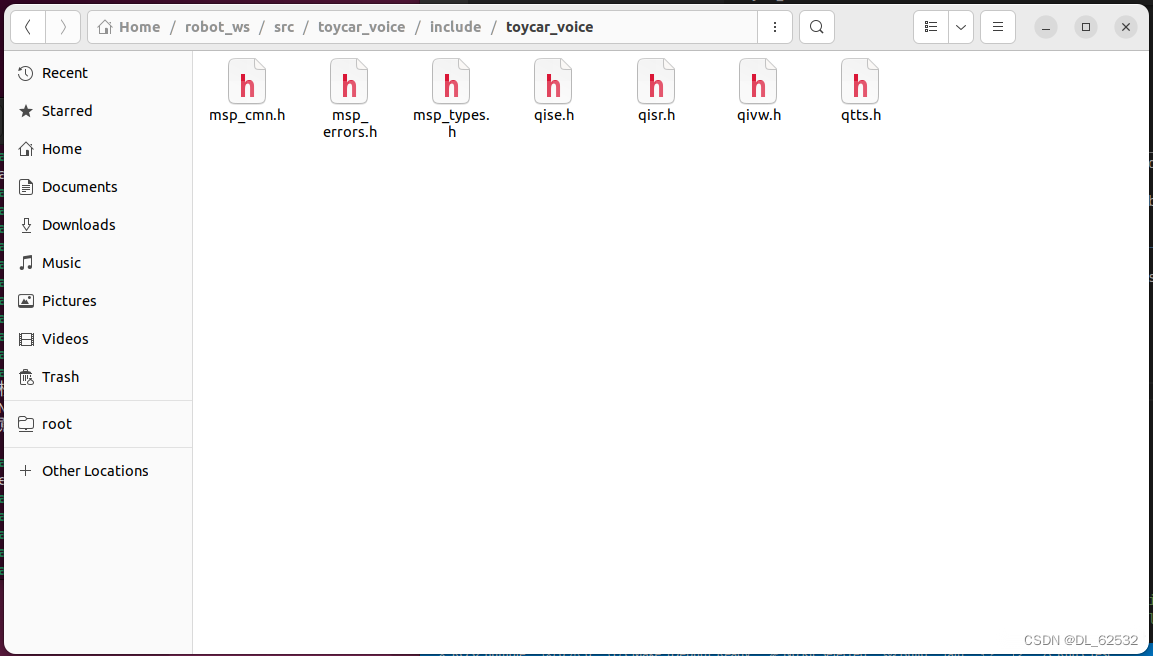Select the qivw.h file icon

pyautogui.click(x=758, y=81)
